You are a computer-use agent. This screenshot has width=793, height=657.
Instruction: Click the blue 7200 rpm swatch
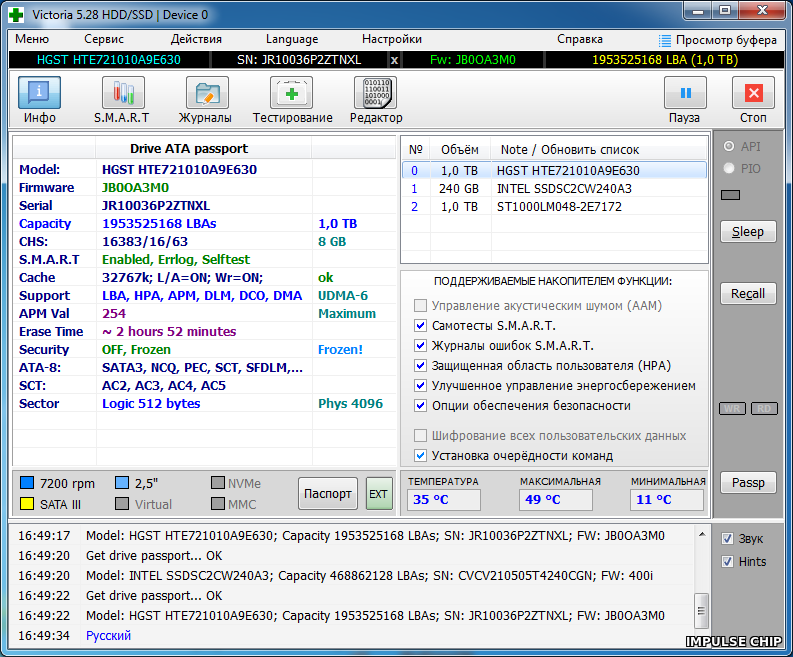pyautogui.click(x=27, y=483)
